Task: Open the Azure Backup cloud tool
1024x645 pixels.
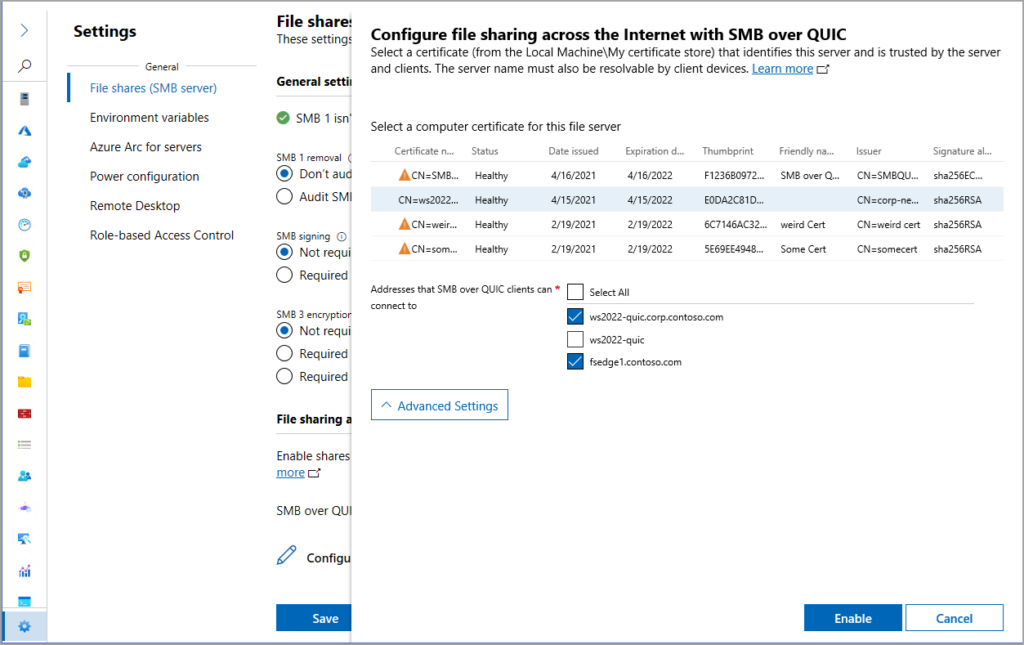Action: pyautogui.click(x=25, y=161)
